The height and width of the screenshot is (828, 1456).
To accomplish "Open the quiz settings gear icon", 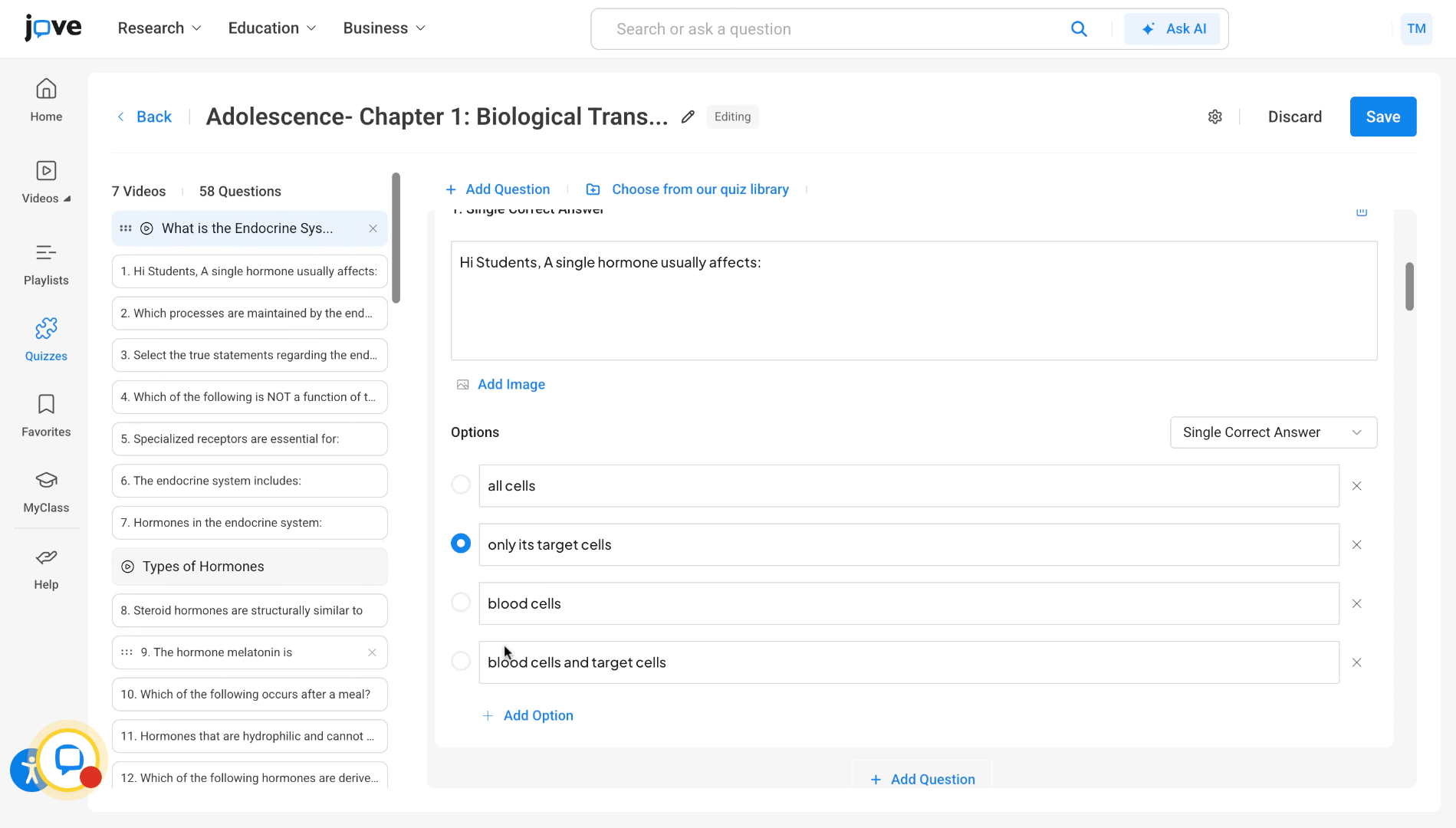I will 1214,117.
